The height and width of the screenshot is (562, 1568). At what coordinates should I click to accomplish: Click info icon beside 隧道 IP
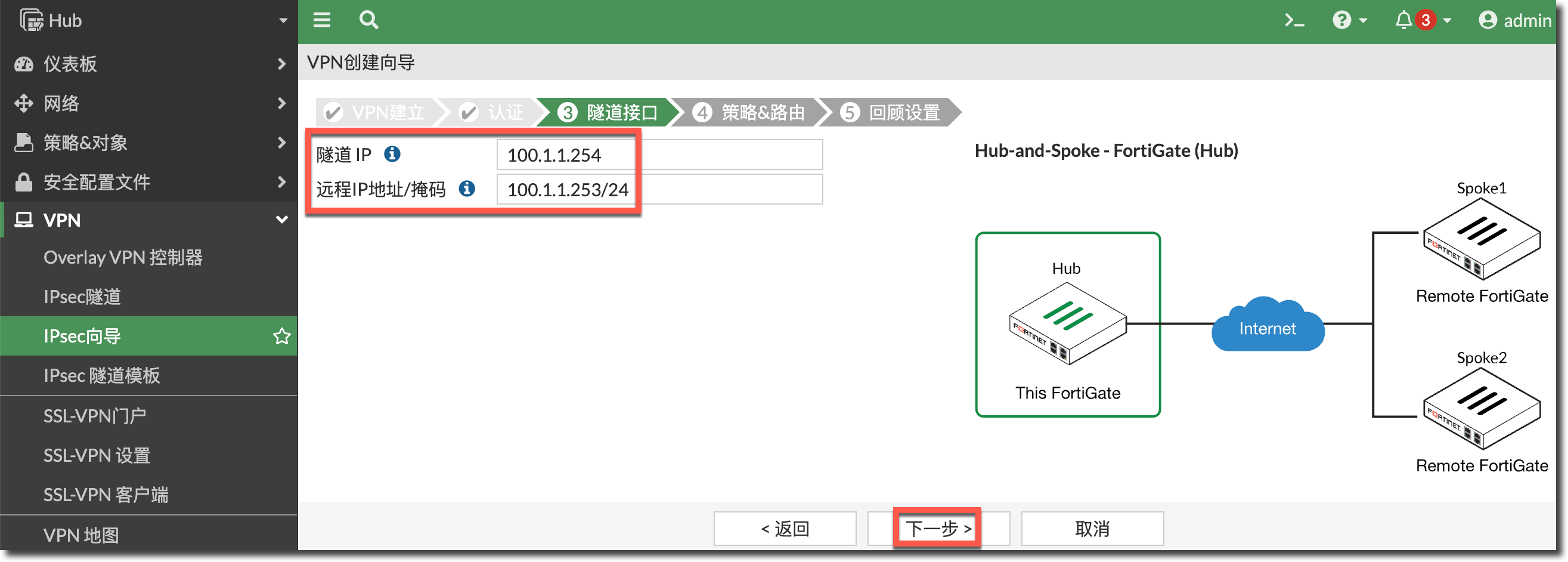392,154
